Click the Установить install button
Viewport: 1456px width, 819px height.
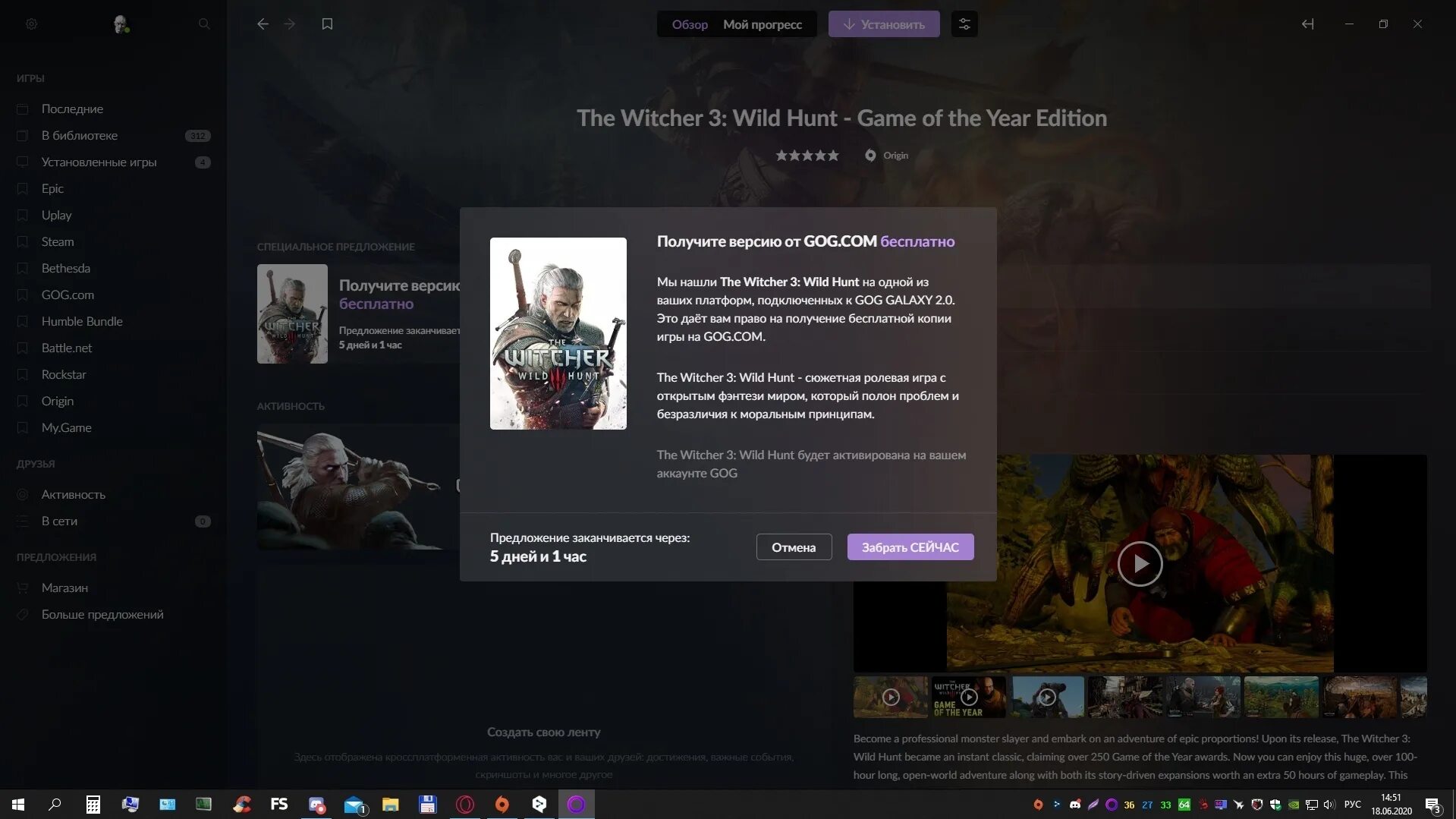[x=884, y=24]
